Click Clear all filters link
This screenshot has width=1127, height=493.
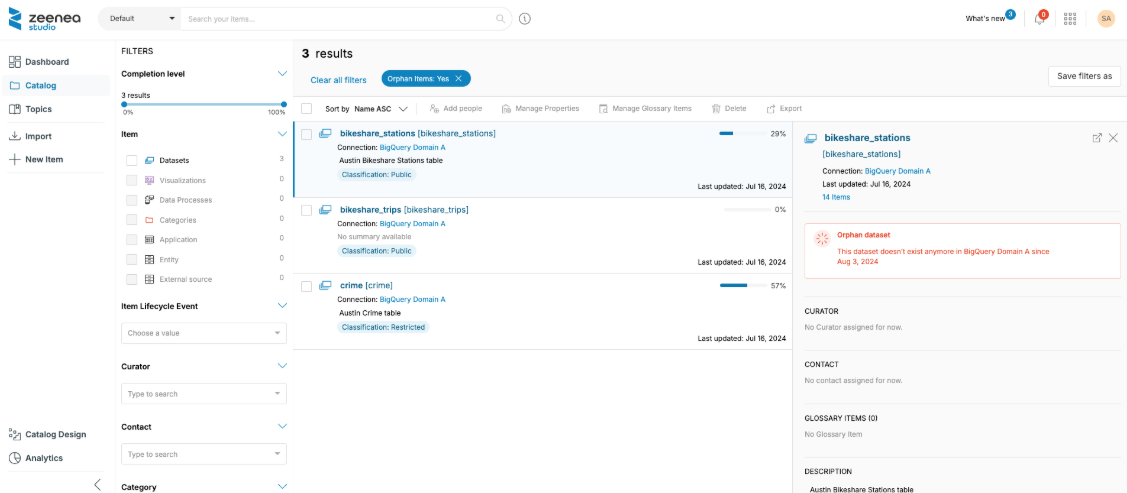[x=338, y=79]
